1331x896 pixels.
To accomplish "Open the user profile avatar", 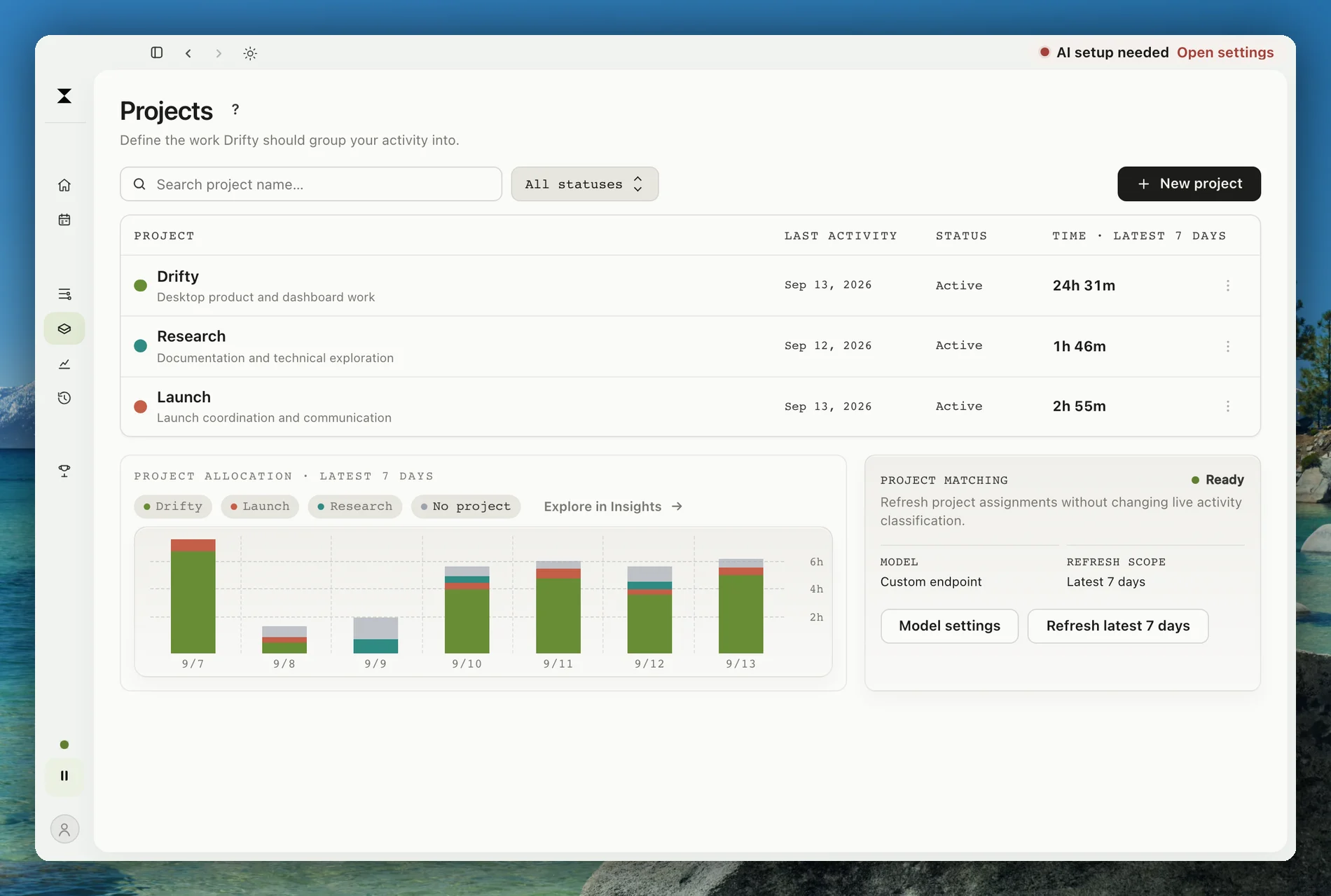I will (64, 829).
